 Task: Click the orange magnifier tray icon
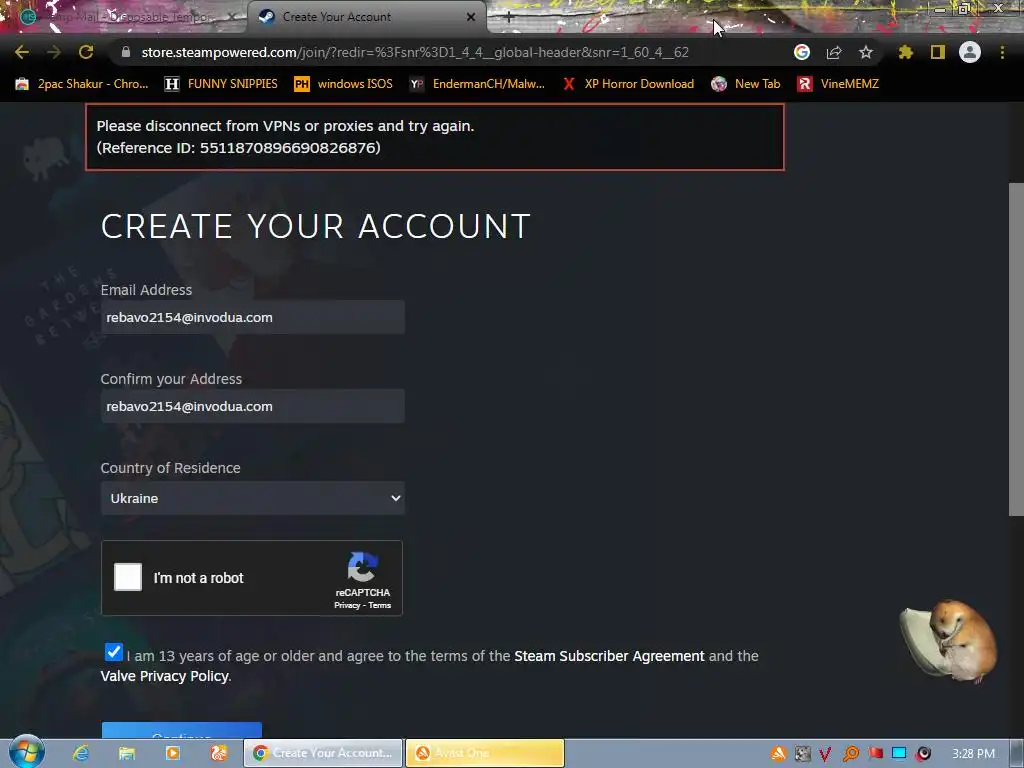coord(850,754)
